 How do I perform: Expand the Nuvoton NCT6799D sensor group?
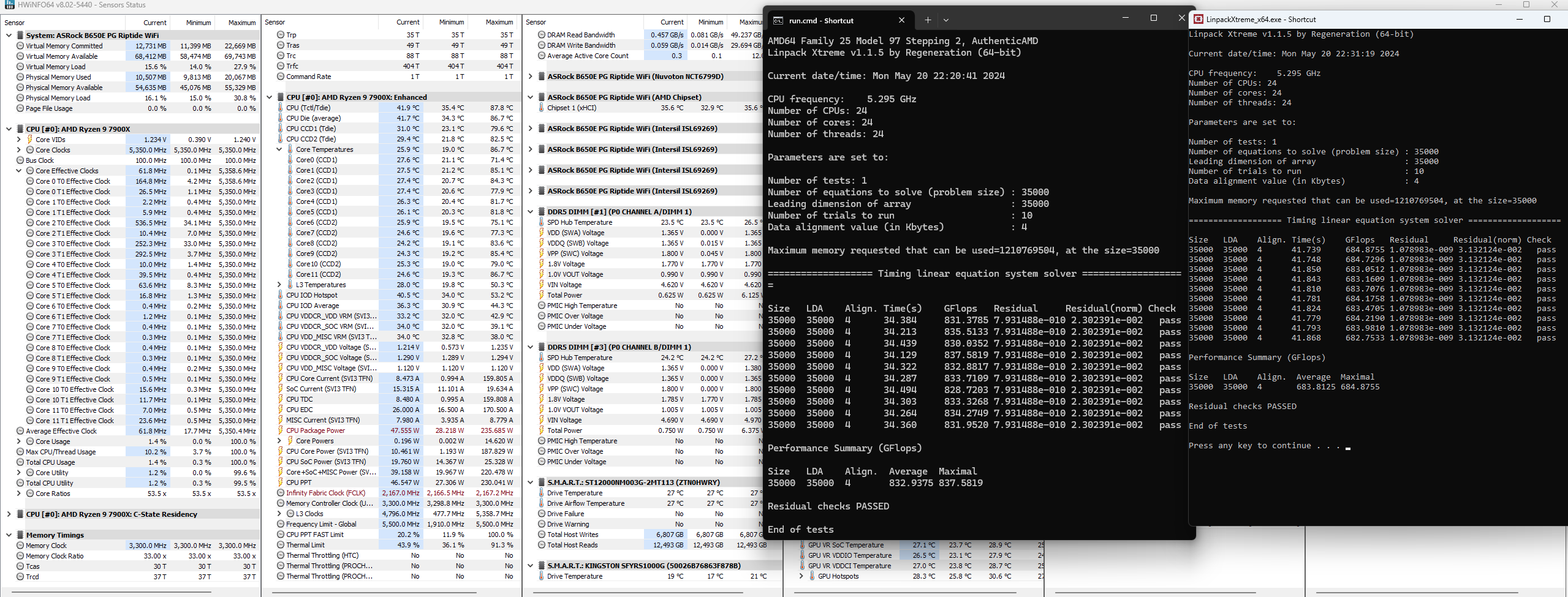point(531,77)
